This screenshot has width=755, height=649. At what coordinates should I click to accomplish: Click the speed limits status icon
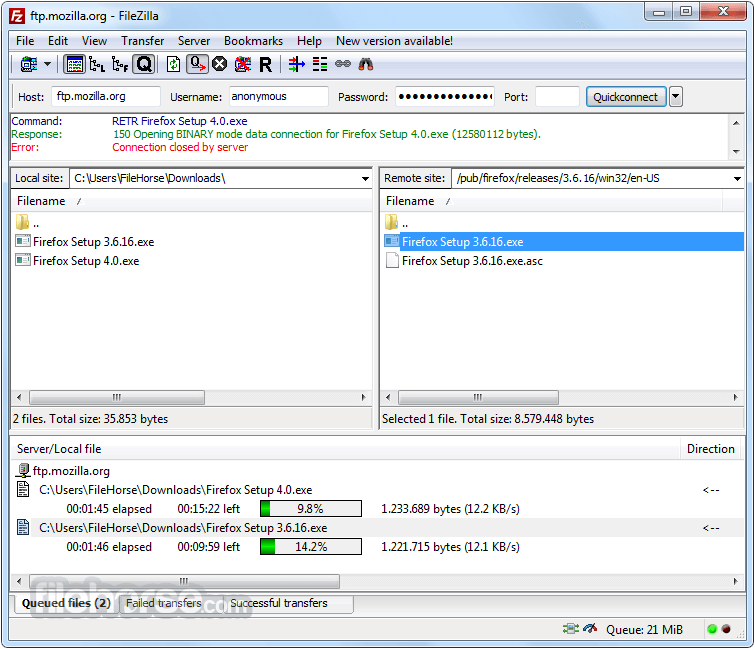click(590, 629)
